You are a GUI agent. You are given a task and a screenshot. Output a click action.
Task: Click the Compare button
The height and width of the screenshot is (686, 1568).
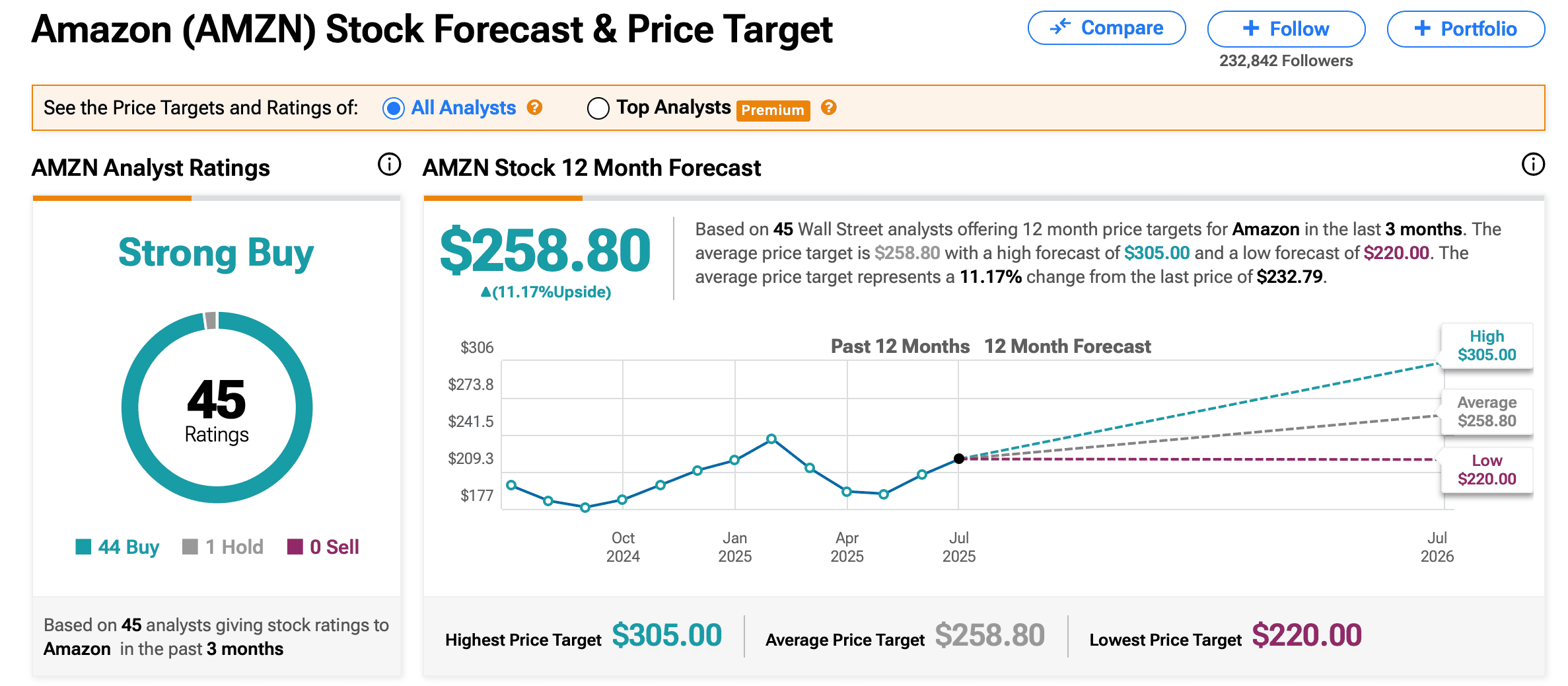(x=1106, y=28)
